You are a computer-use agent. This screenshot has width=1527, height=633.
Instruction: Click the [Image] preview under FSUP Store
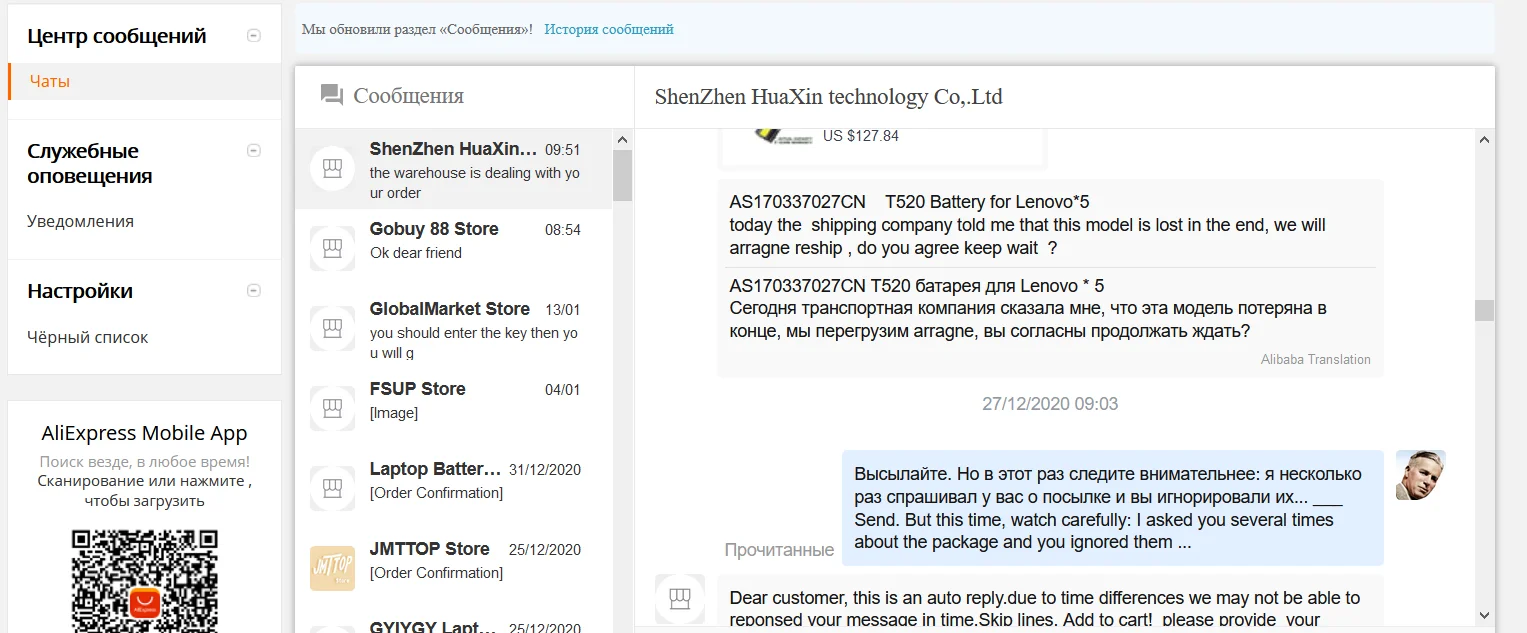[394, 413]
